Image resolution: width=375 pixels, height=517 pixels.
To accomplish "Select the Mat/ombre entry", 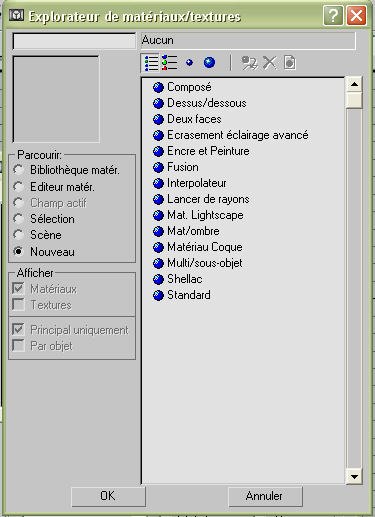I will pyautogui.click(x=193, y=231).
